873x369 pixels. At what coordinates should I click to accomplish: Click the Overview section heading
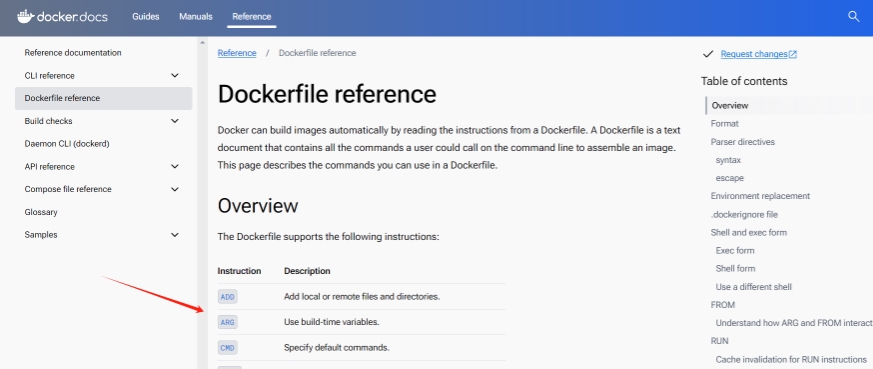(258, 206)
